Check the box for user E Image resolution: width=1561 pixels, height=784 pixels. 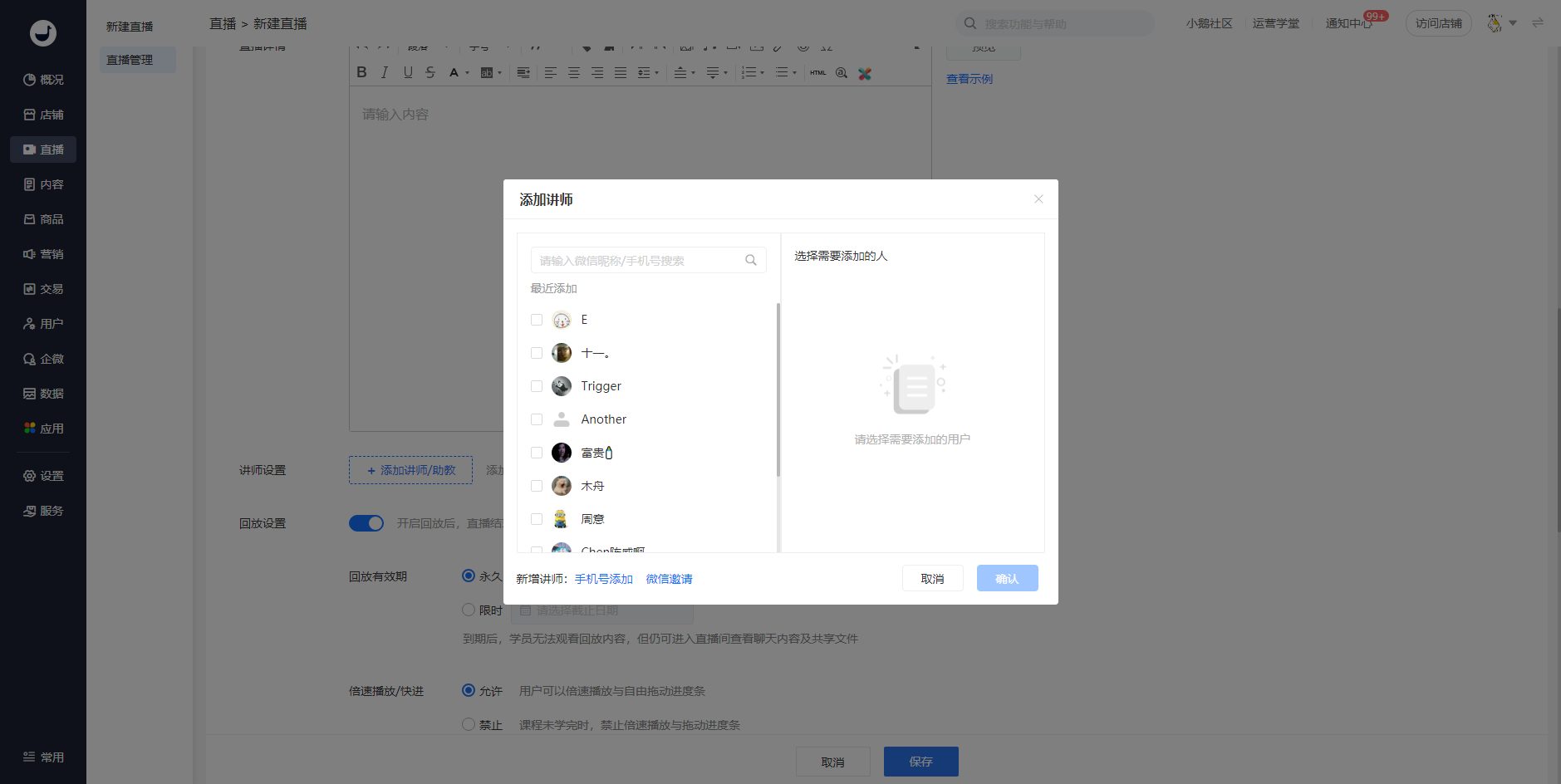click(x=537, y=320)
